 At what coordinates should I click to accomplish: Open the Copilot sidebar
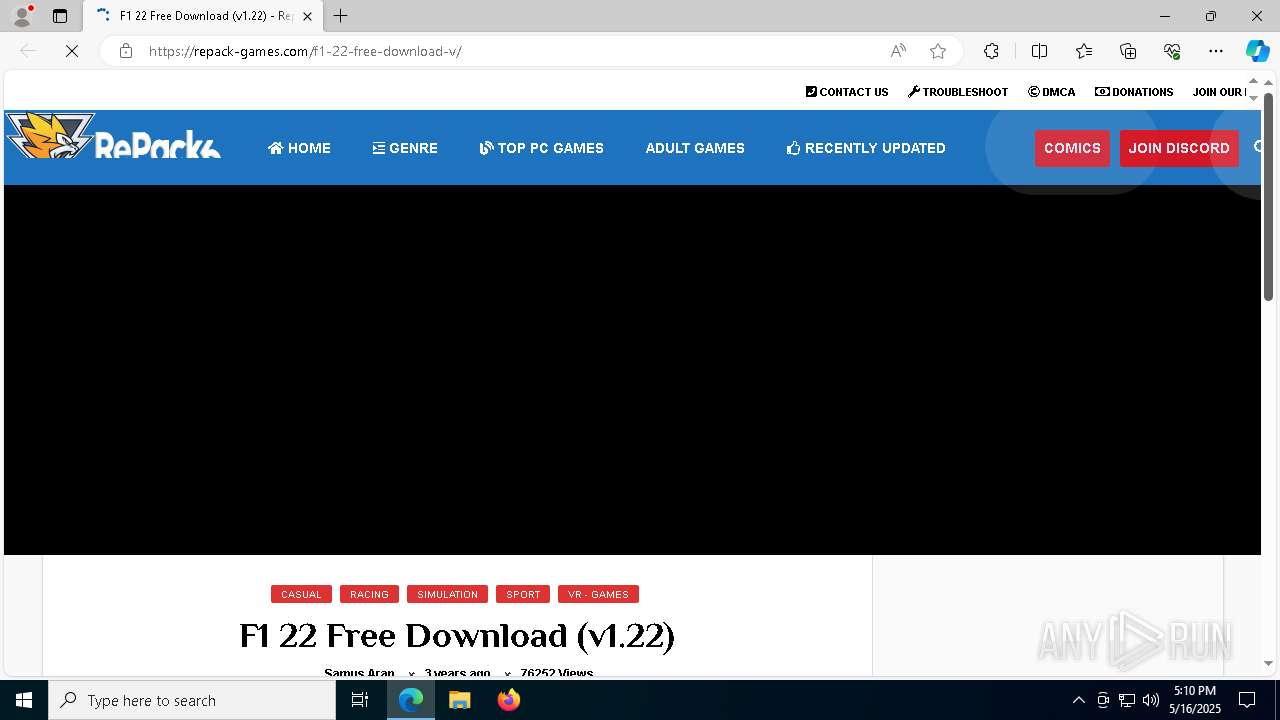tap(1257, 51)
